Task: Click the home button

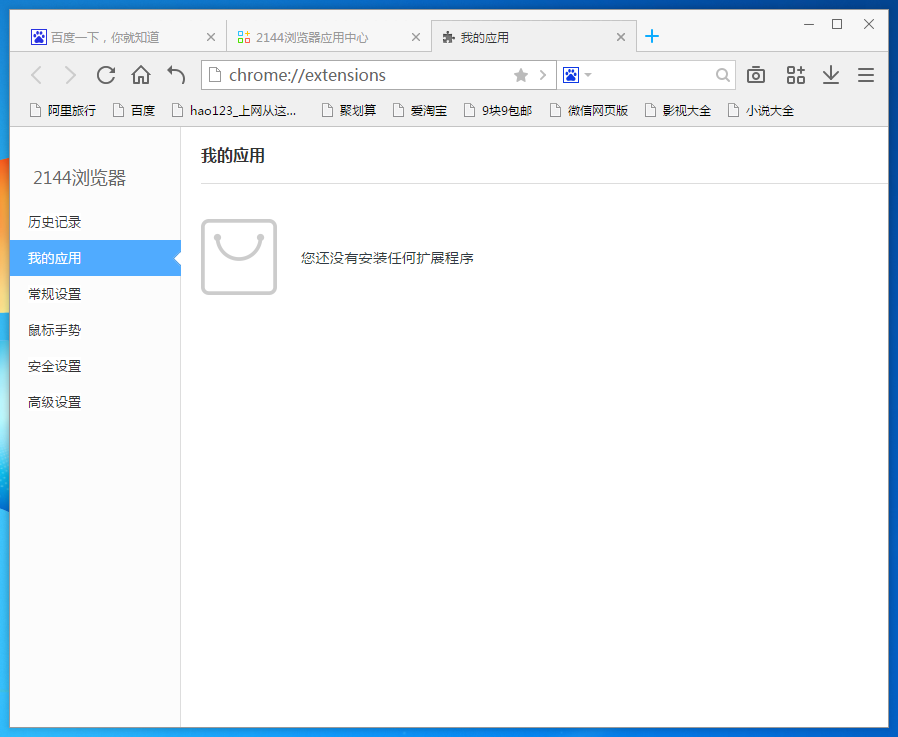Action: click(140, 74)
